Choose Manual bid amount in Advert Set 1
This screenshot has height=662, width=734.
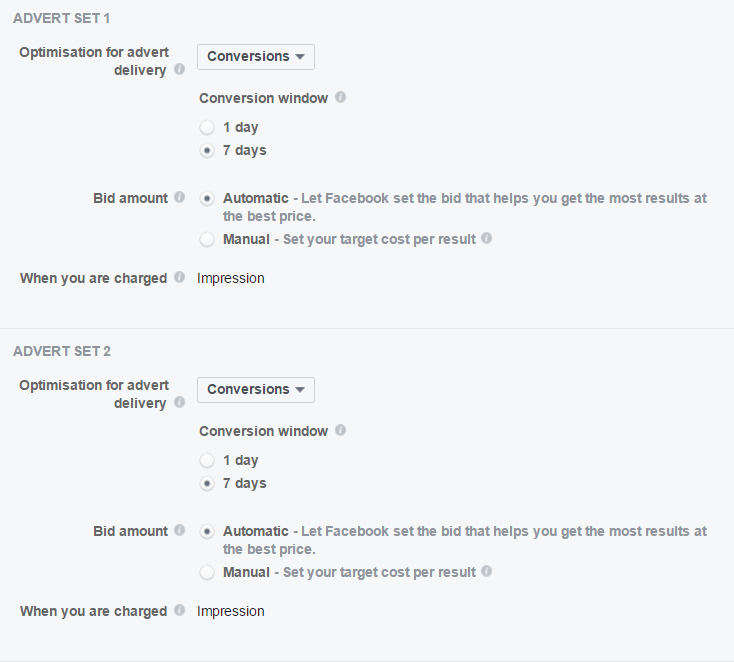tap(207, 239)
